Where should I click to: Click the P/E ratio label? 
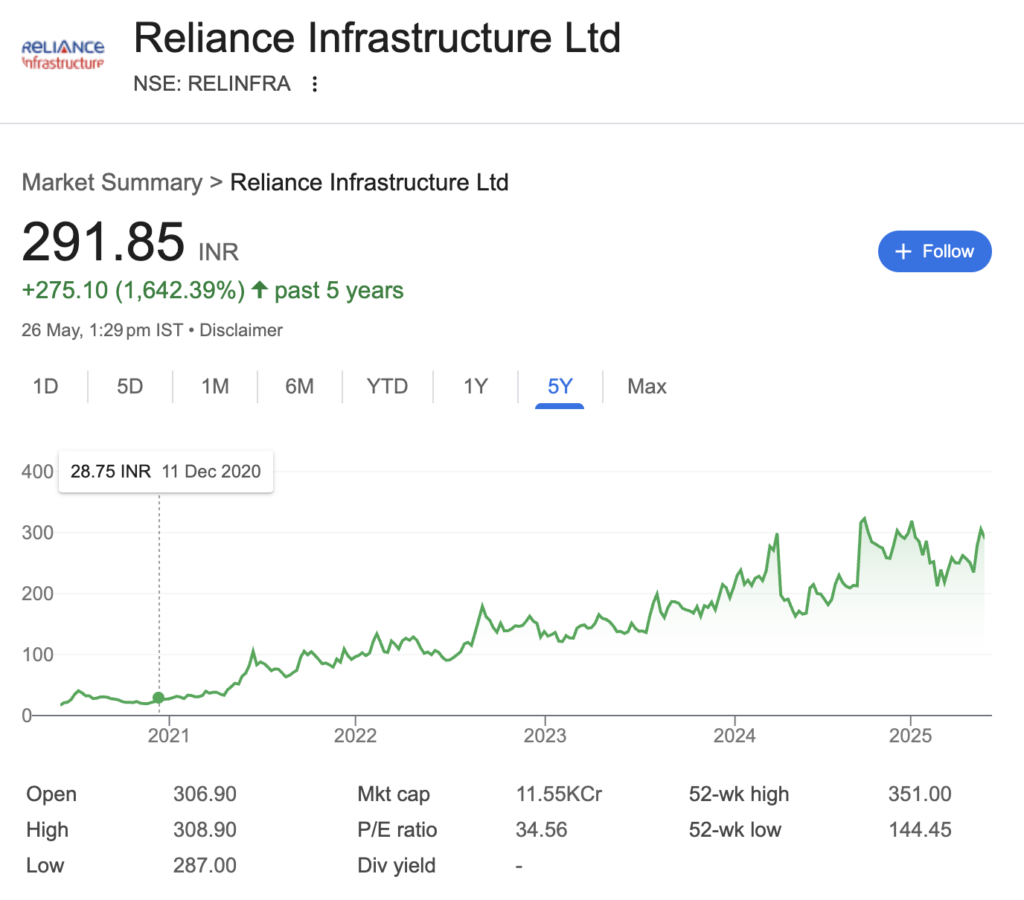[397, 830]
